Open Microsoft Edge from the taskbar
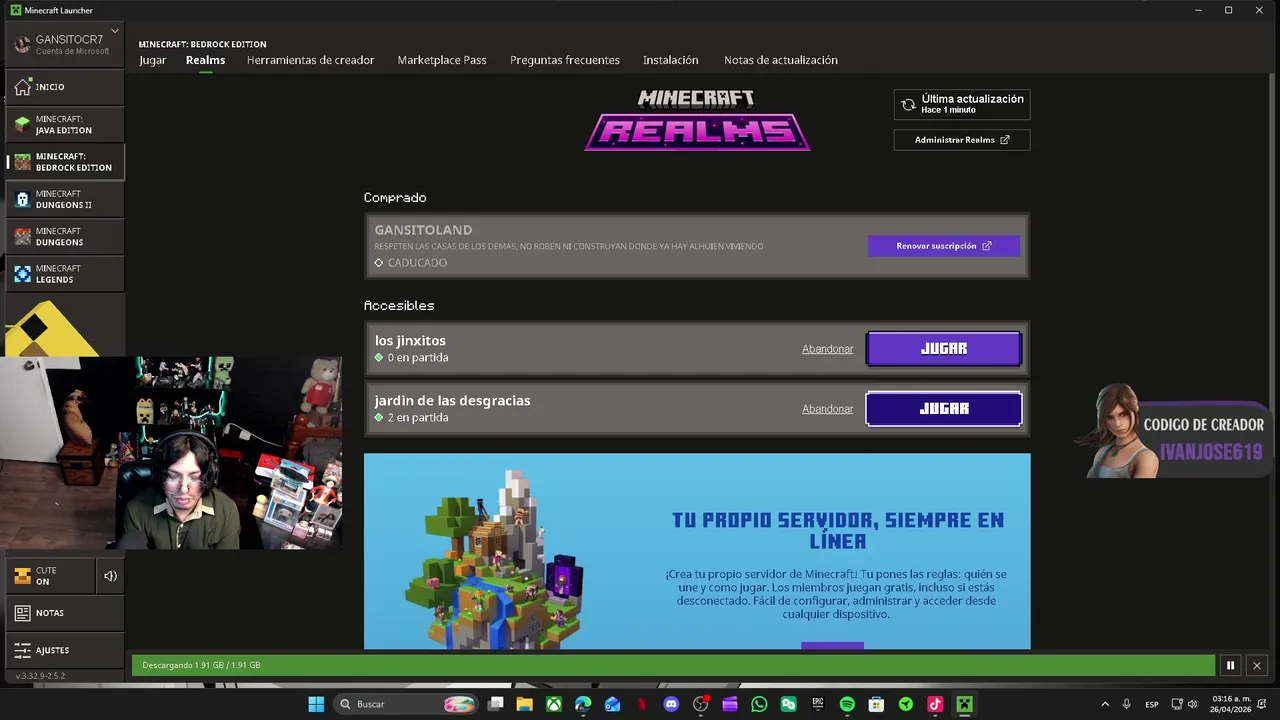The height and width of the screenshot is (720, 1280). point(583,704)
